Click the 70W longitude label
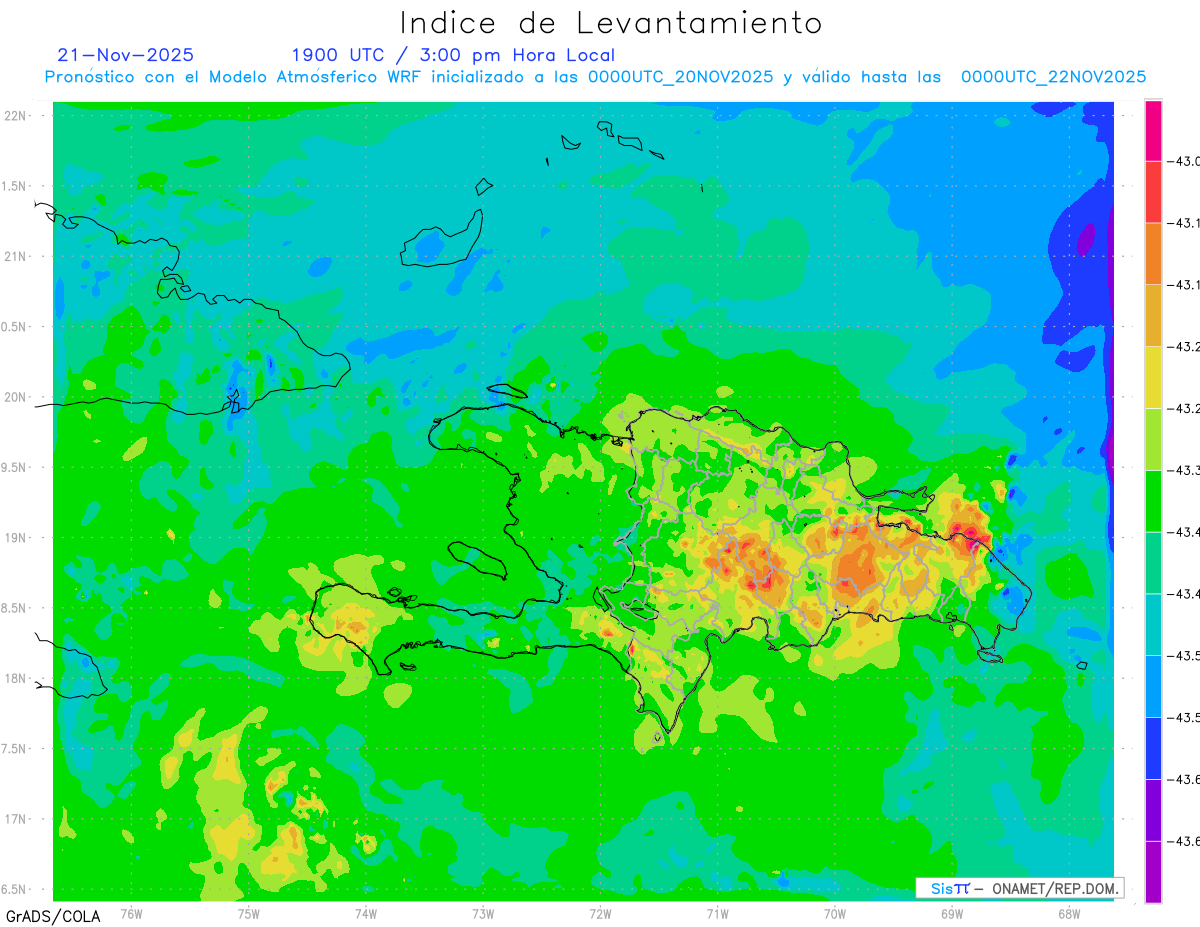This screenshot has width=1200, height=927. tap(835, 912)
